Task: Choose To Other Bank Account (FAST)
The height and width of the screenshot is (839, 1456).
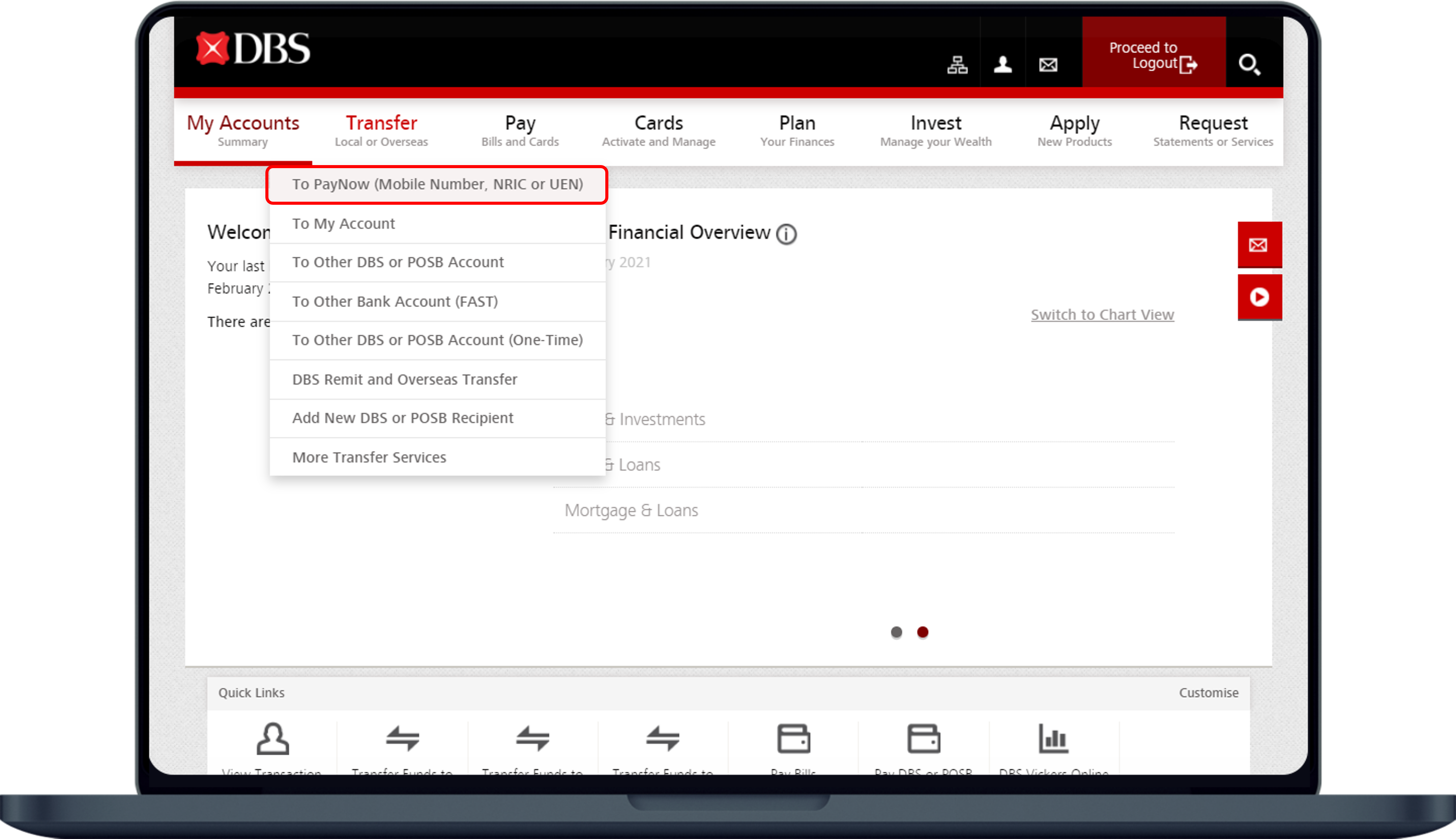Action: click(x=437, y=301)
